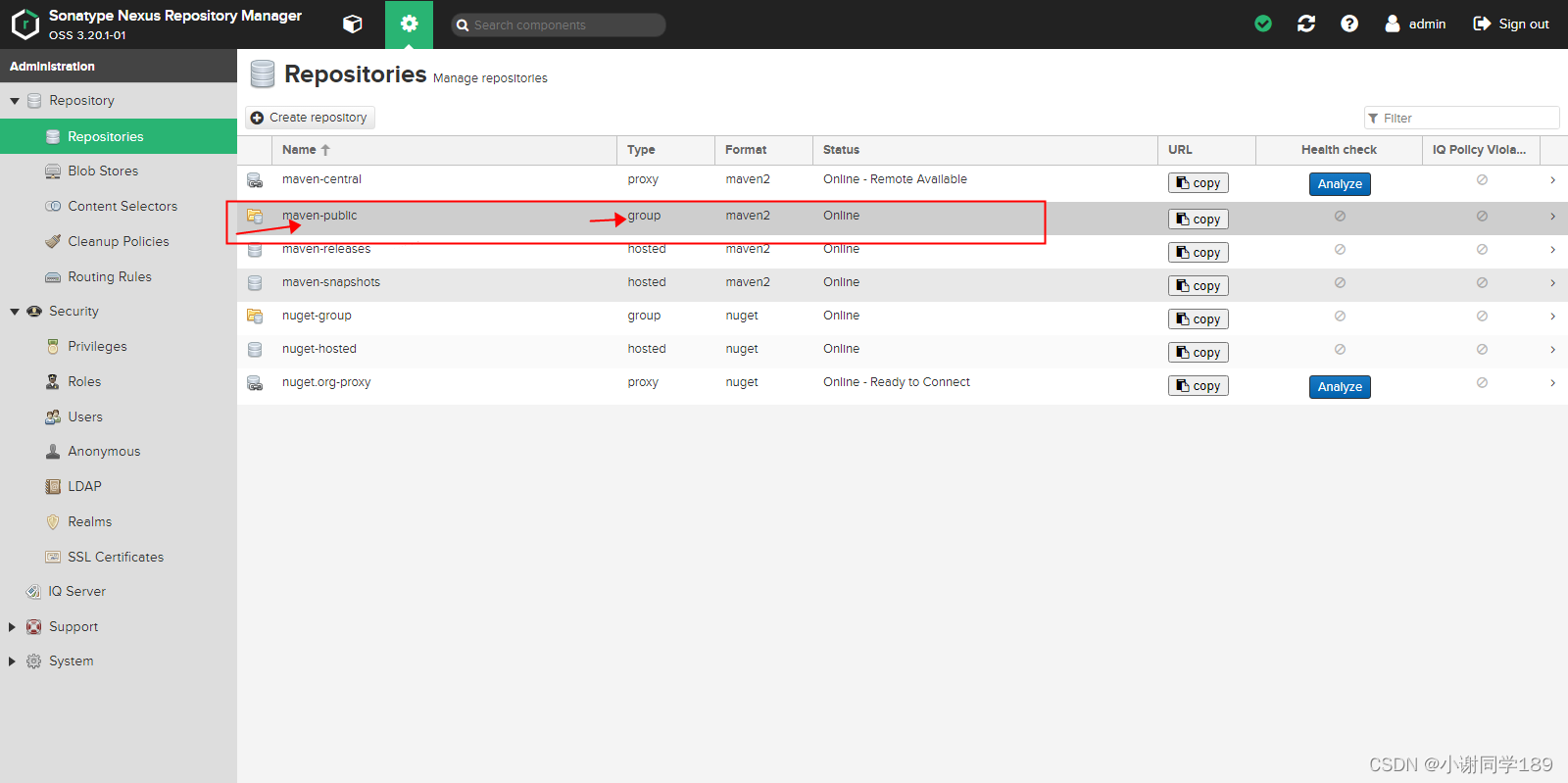Open Realms settings
1568x783 pixels.
[89, 521]
